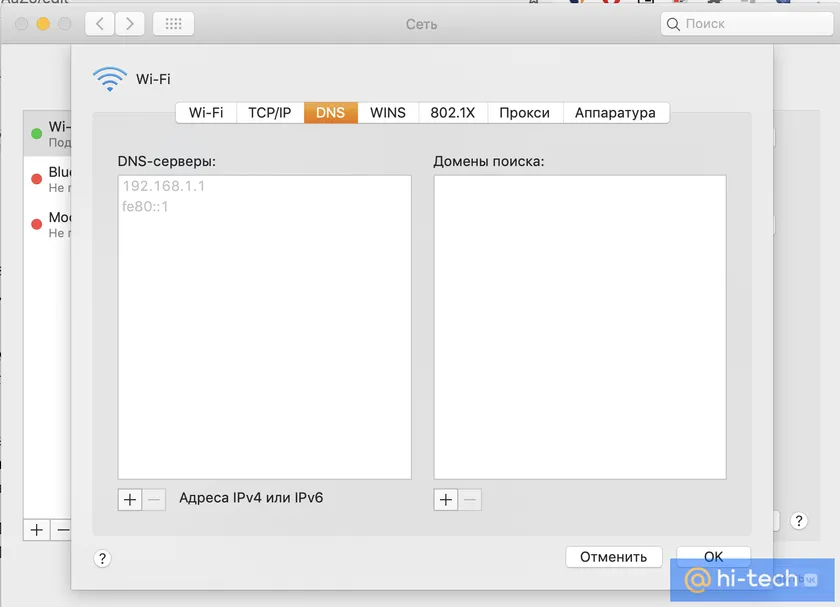Select Bluetooth service in sidebar list
The height and width of the screenshot is (607, 840).
[48, 179]
